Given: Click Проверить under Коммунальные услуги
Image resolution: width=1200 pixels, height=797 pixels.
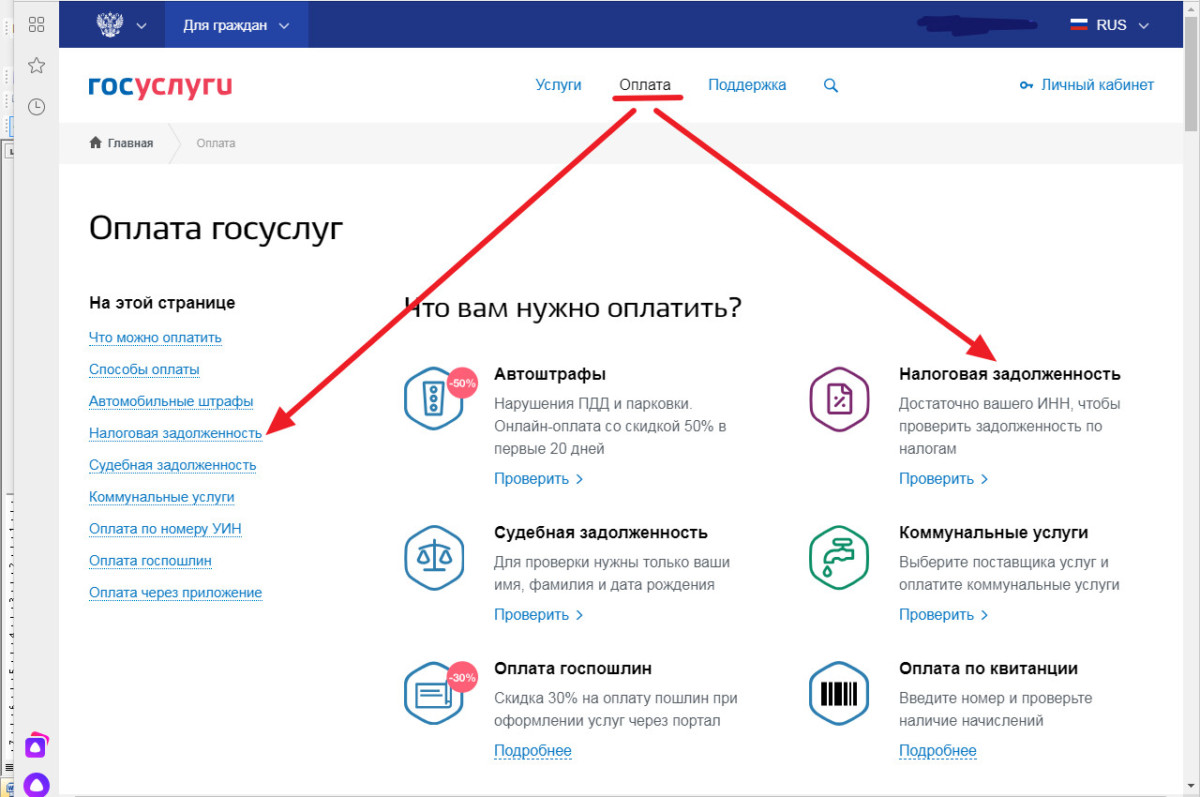Looking at the screenshot, I should coord(944,614).
